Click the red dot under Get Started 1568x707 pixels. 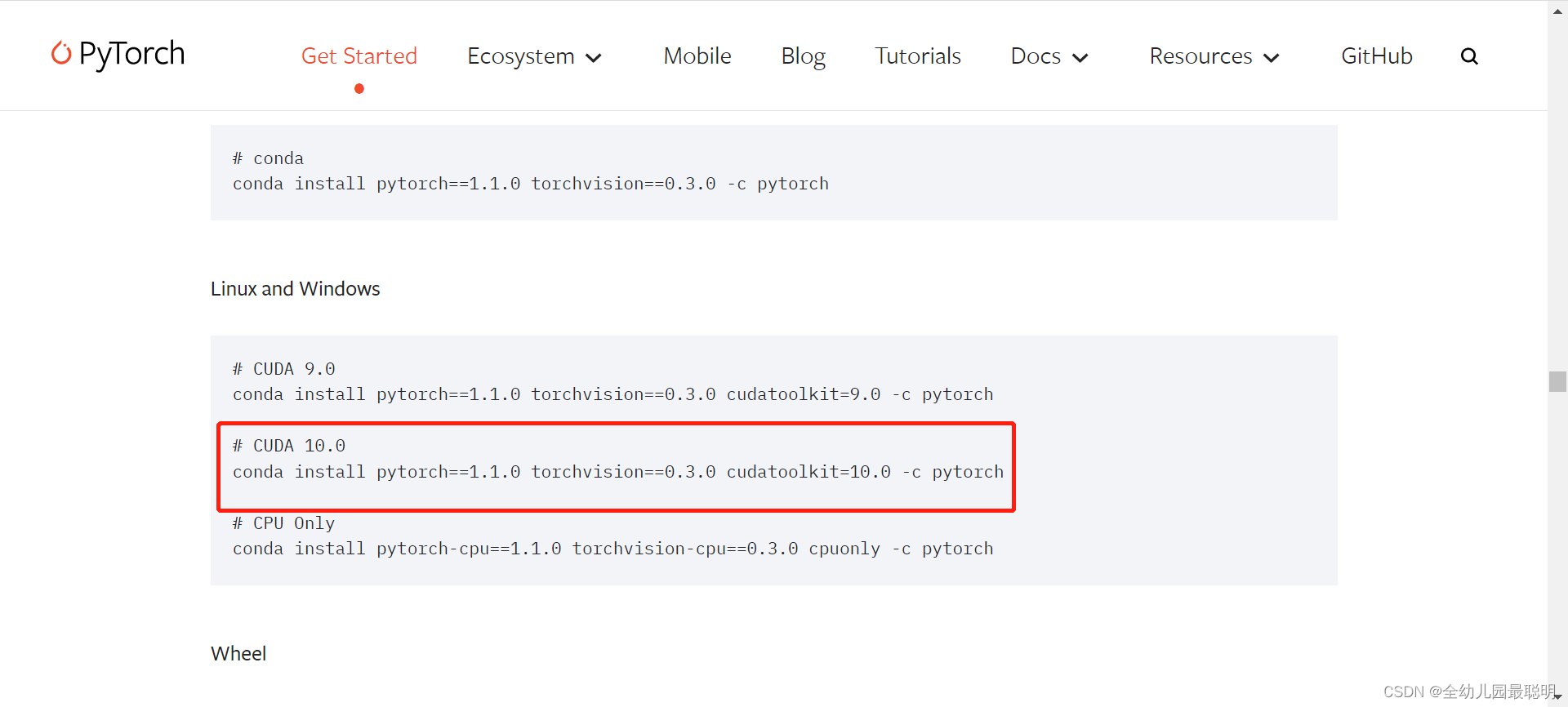click(359, 88)
